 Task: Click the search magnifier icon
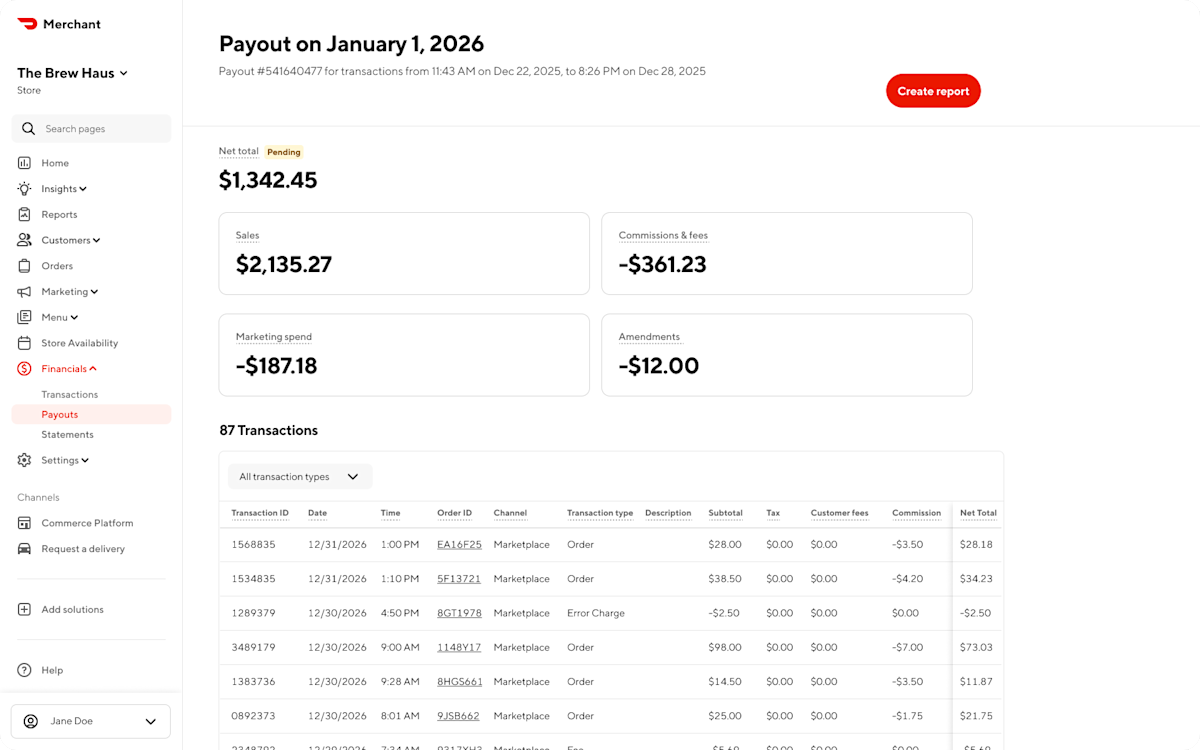click(x=29, y=128)
